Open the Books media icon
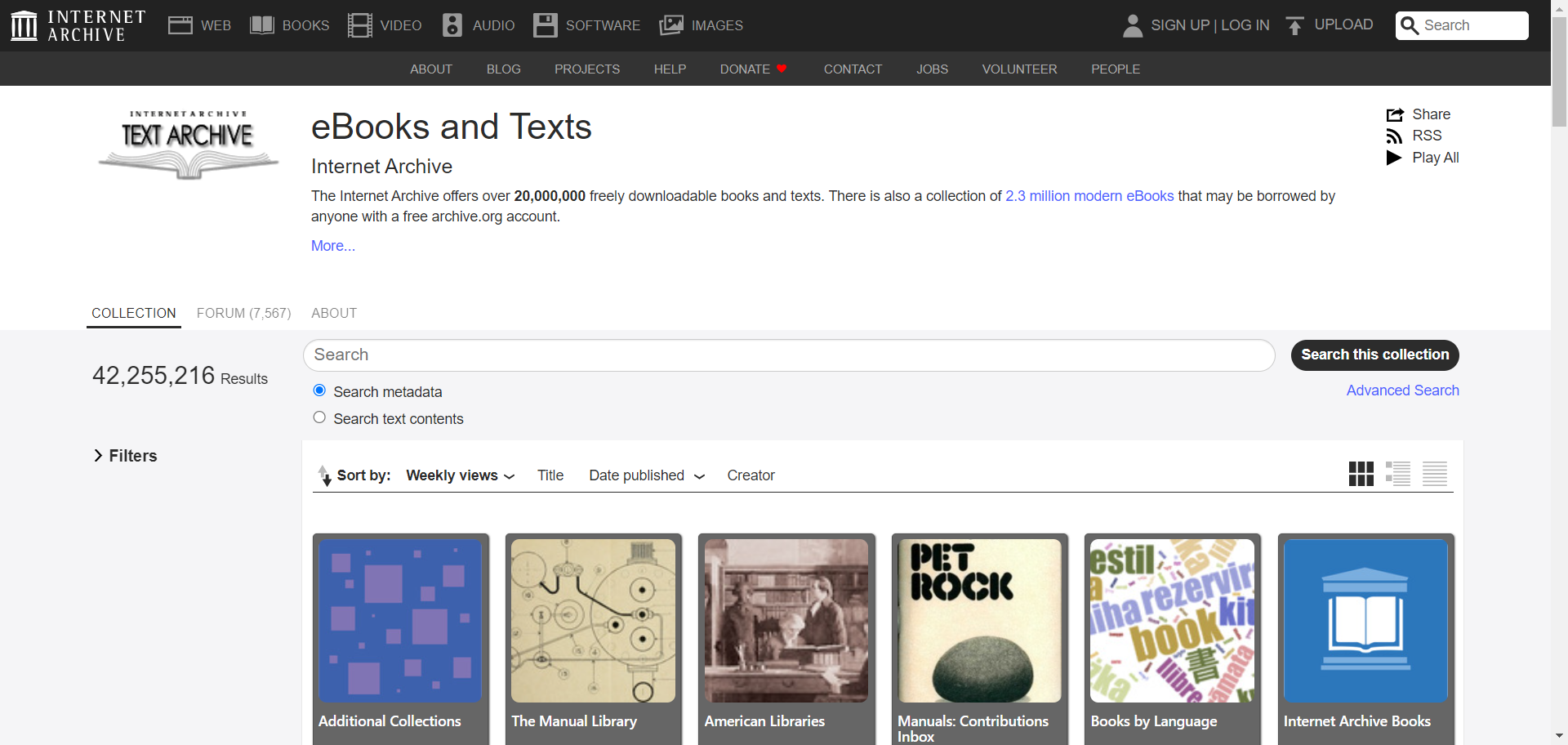The height and width of the screenshot is (745, 1568). (x=261, y=25)
